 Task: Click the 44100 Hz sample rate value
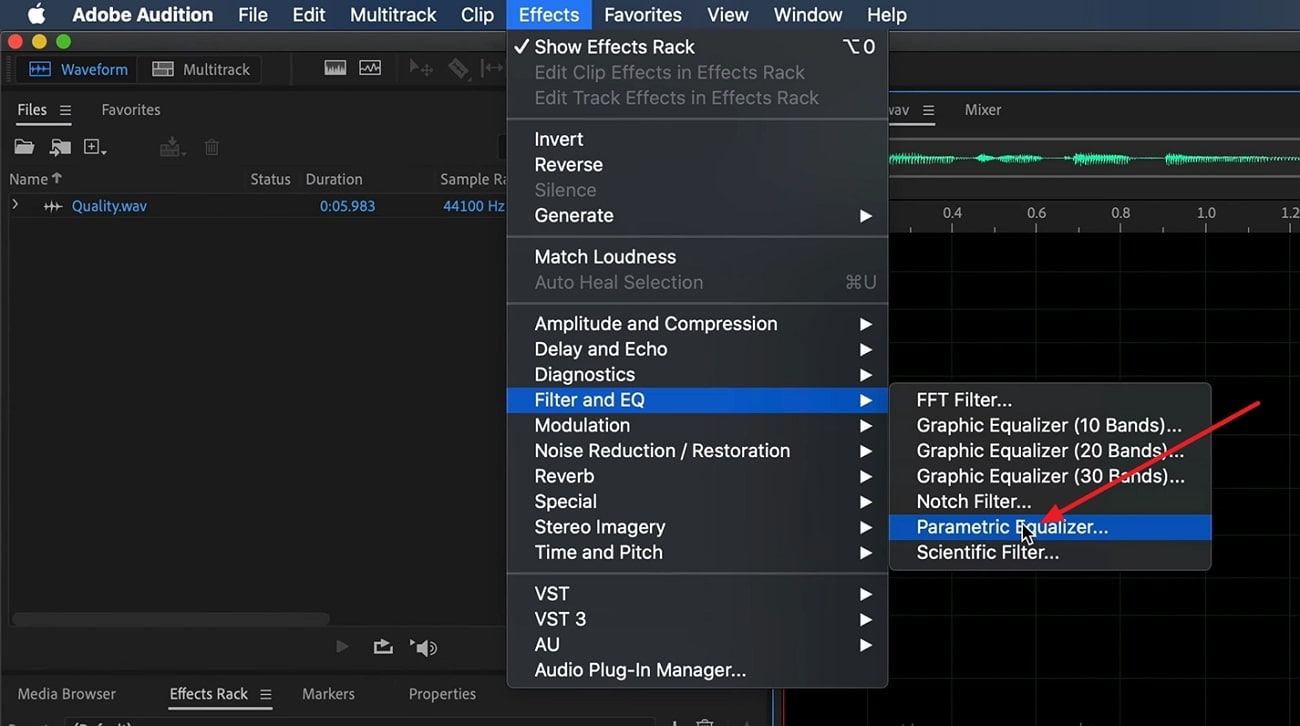tap(474, 206)
